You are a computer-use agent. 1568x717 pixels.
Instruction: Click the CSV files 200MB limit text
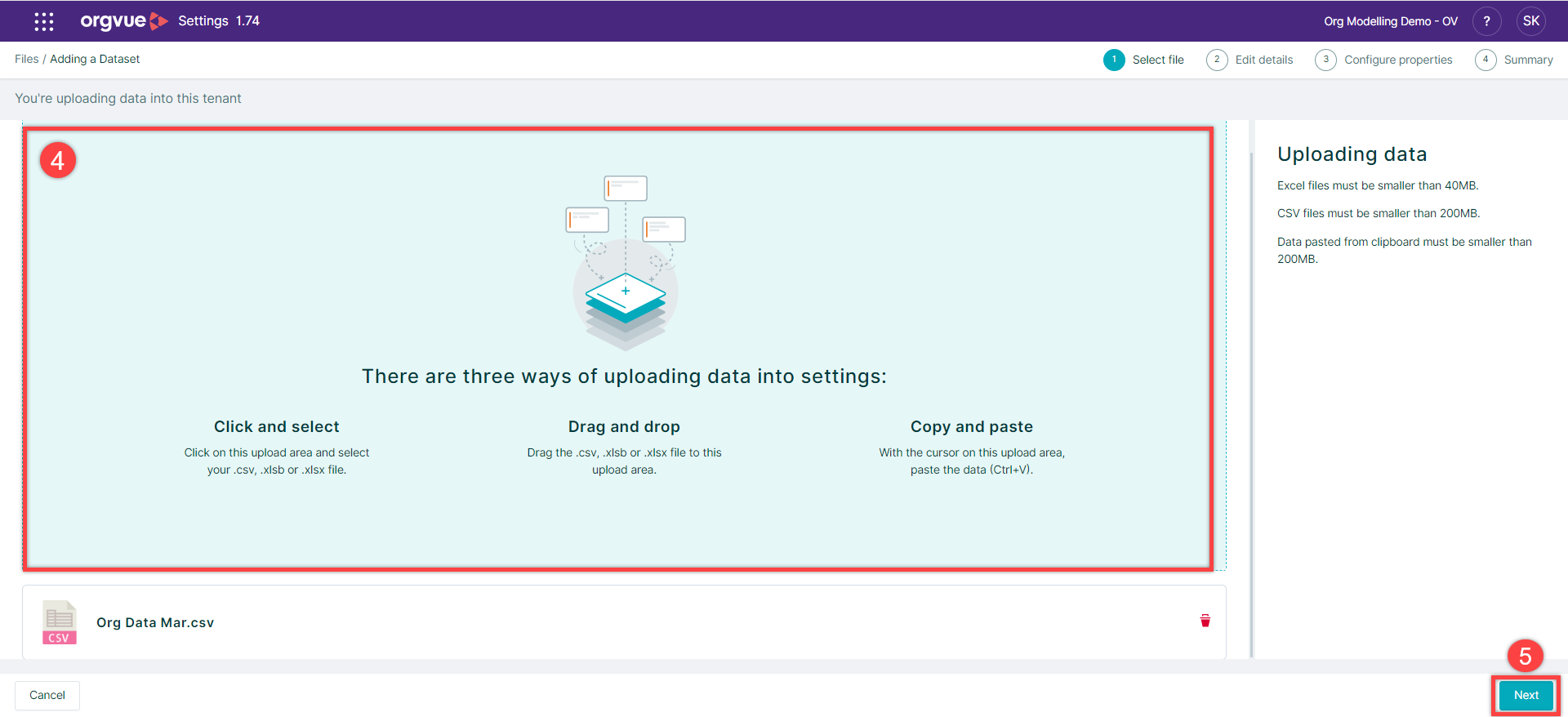[x=1379, y=213]
